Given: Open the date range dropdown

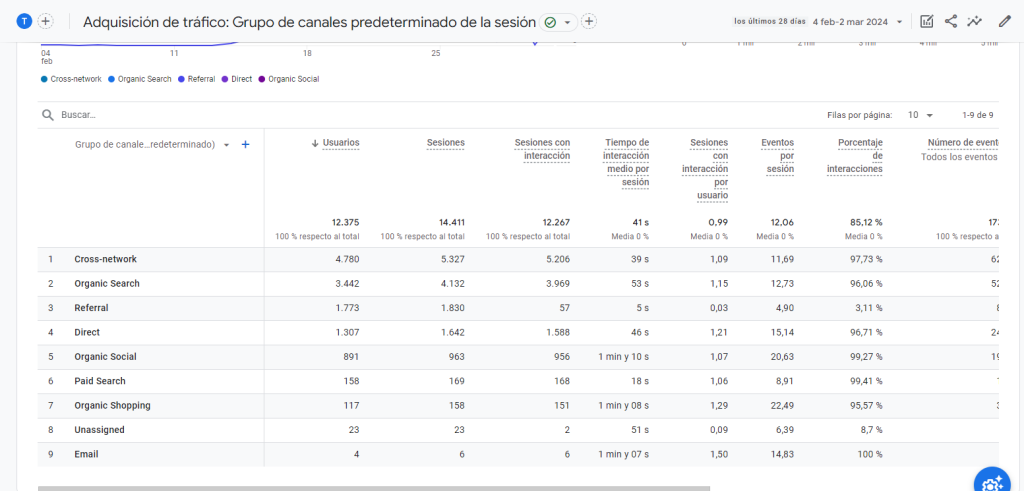Looking at the screenshot, I should (858, 21).
